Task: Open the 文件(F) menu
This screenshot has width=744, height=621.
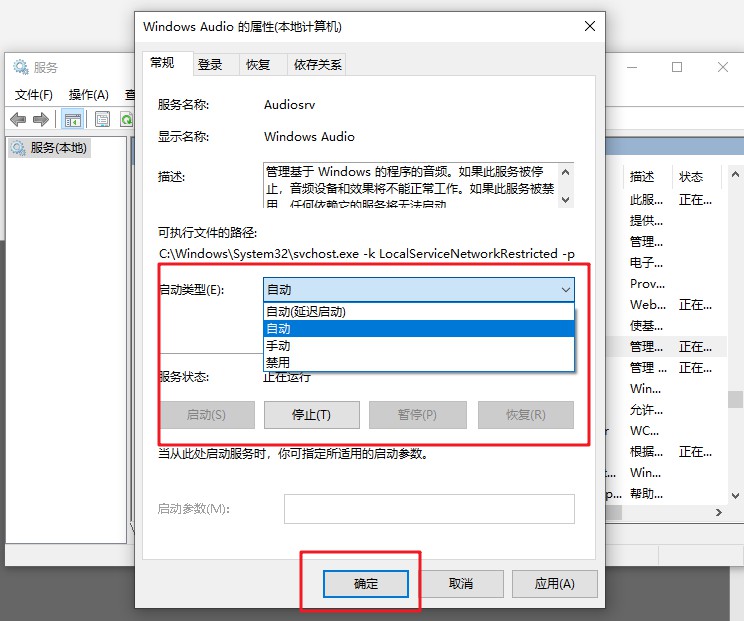Action: (x=34, y=95)
